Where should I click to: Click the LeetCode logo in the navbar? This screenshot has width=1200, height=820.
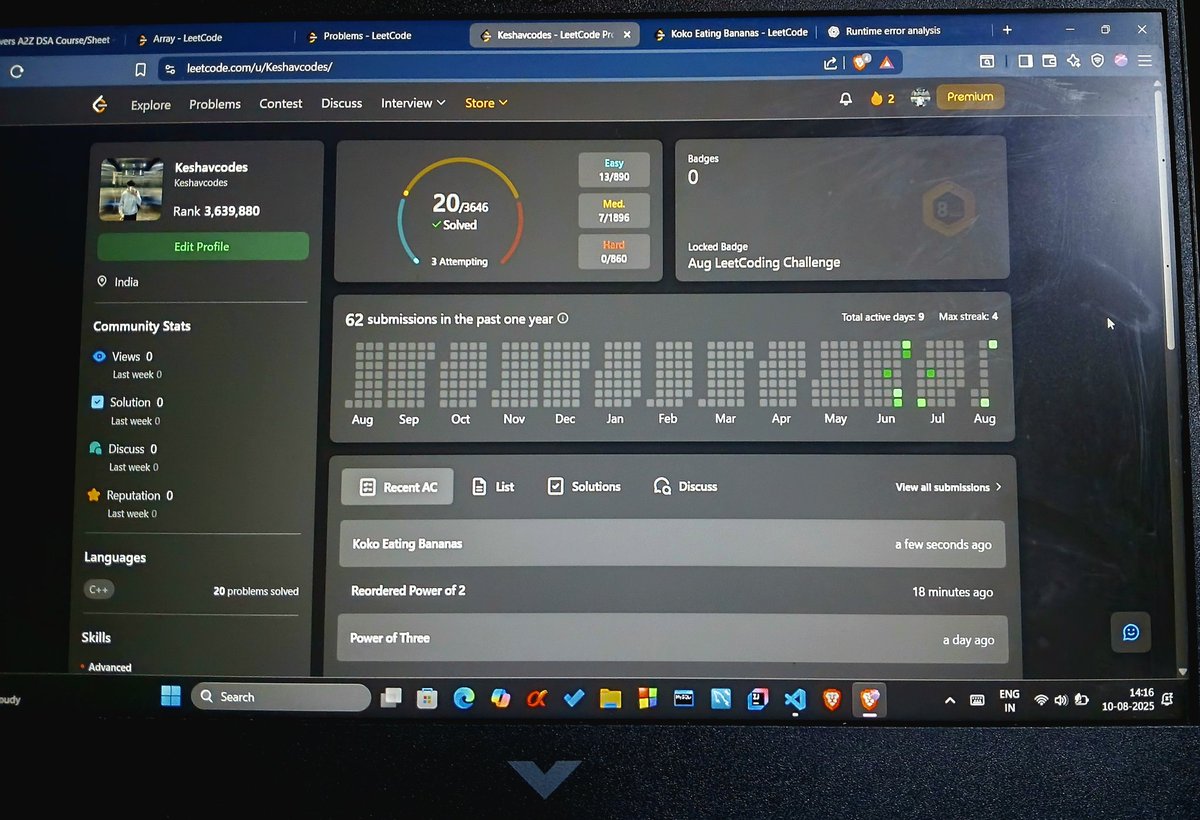pyautogui.click(x=99, y=104)
